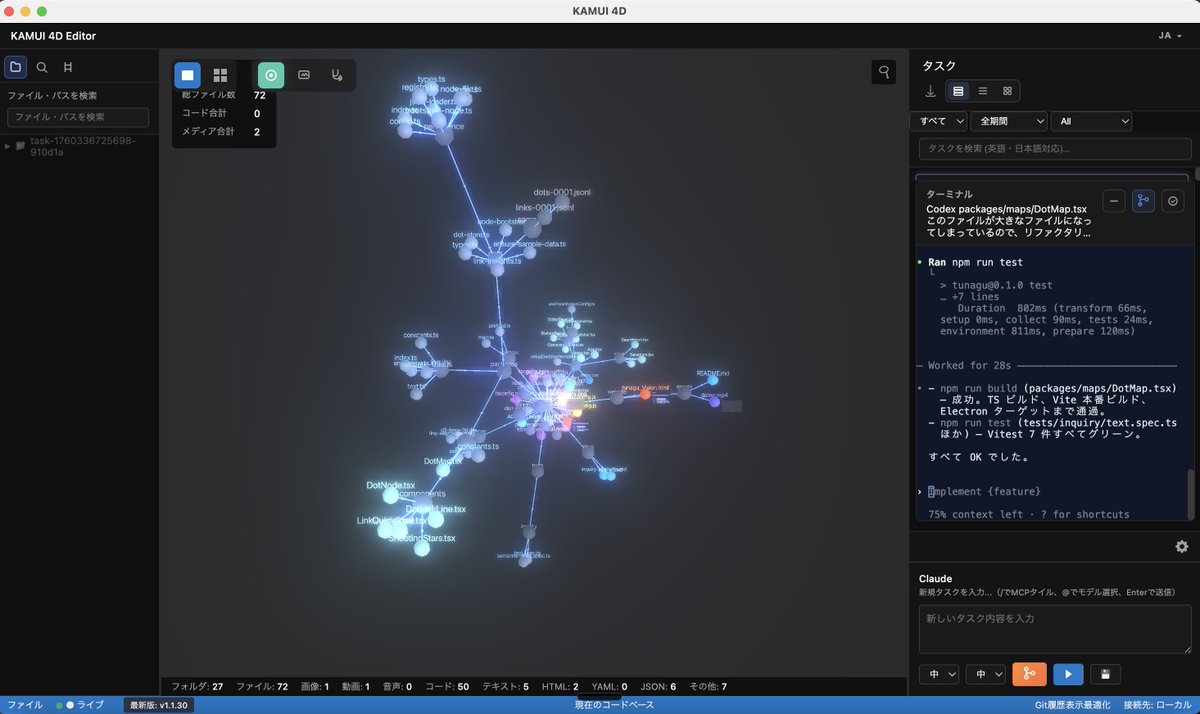Open the first 中 dropdown below task input
The image size is (1200, 714).
pyautogui.click(x=939, y=675)
